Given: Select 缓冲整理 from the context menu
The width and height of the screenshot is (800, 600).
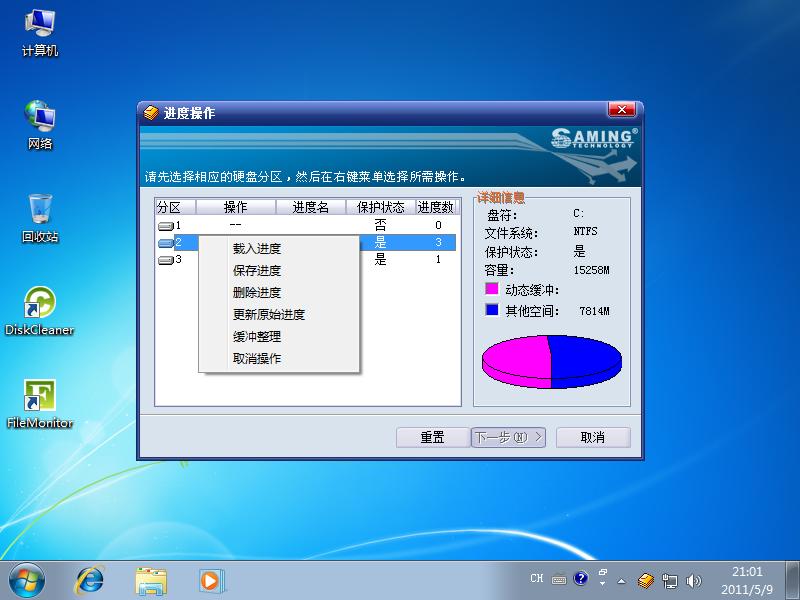Looking at the screenshot, I should pos(257,337).
